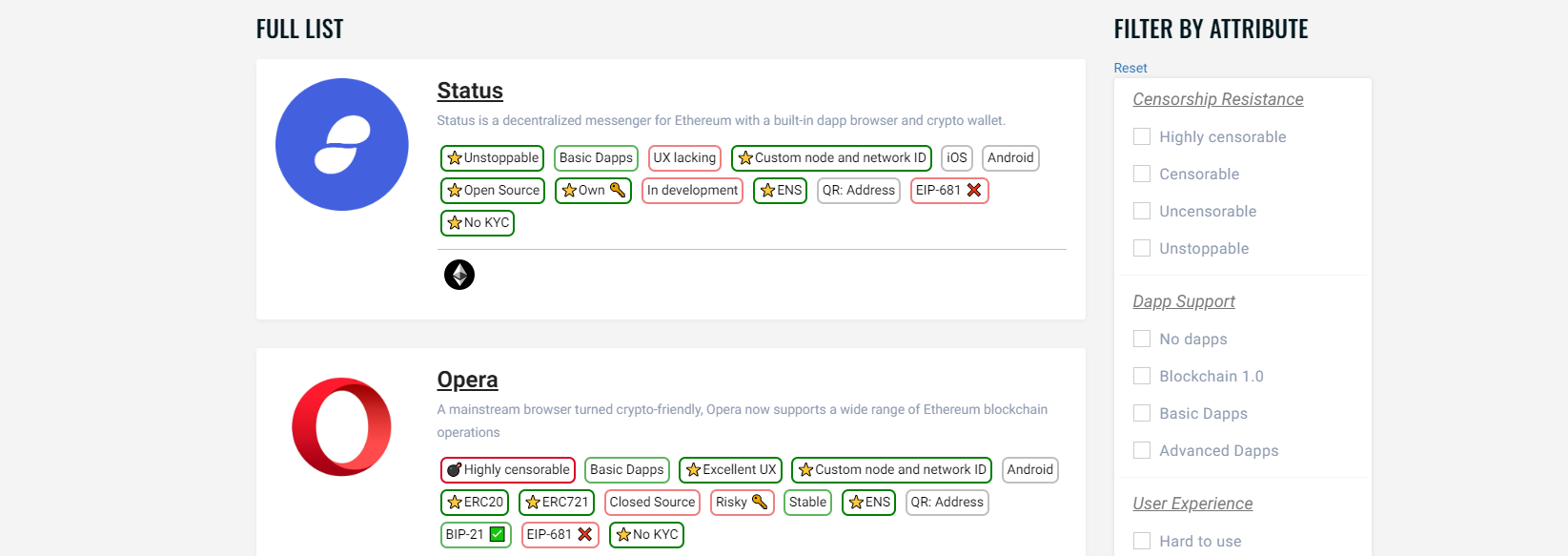Click the green check in the BIP-21 tag
The height and width of the screenshot is (556, 1568).
click(498, 534)
